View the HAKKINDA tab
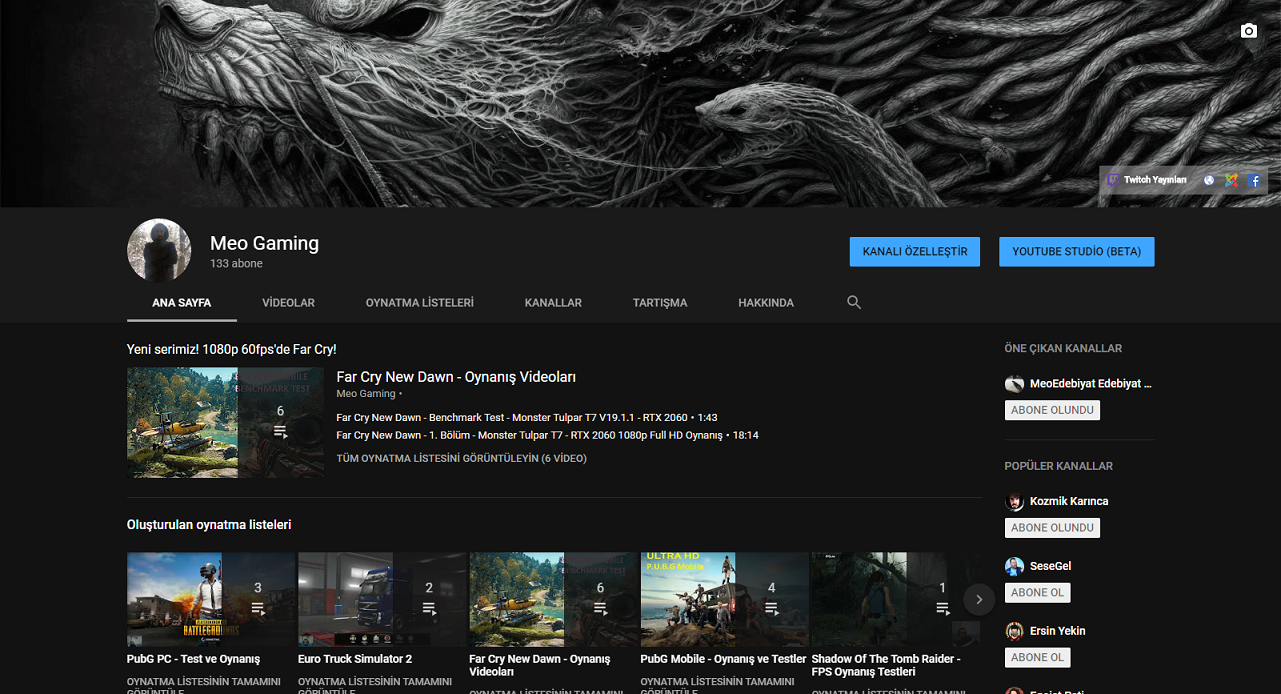 click(766, 303)
